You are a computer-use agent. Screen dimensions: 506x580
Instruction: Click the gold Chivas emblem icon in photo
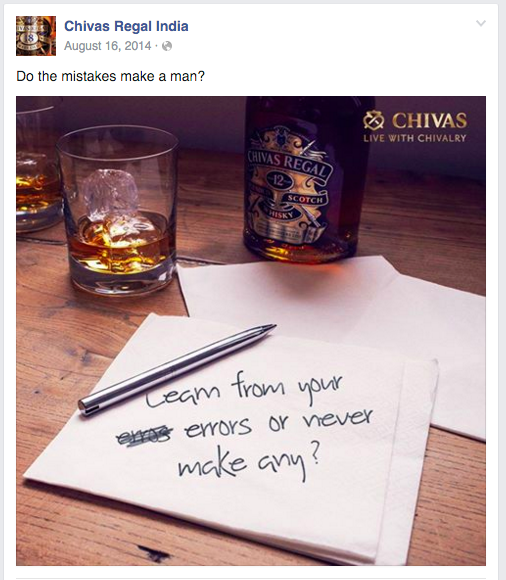(x=374, y=121)
